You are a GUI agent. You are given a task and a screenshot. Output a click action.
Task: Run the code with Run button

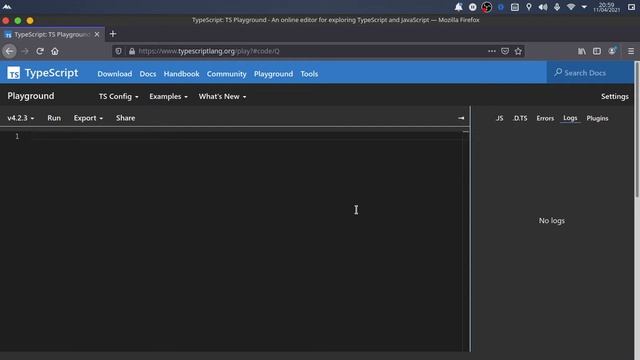pos(54,118)
